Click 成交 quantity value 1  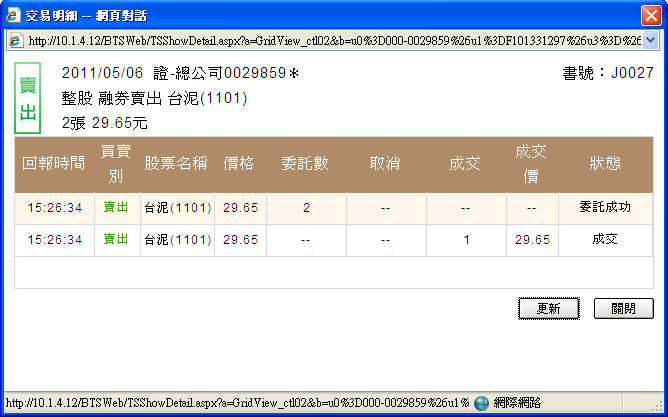(x=466, y=240)
